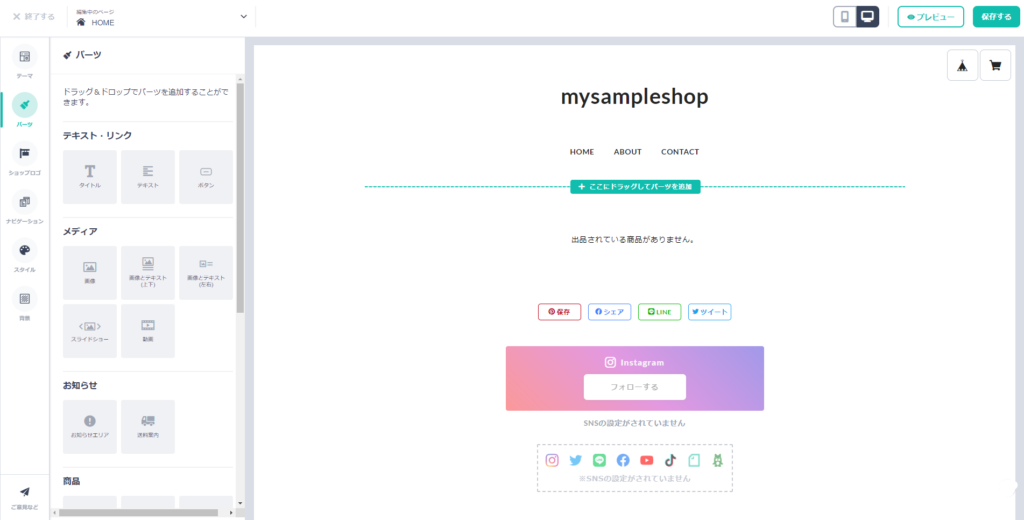This screenshot has height=520, width=1024.
Task: Open the スタイル palette icon
Action: [x=24, y=255]
